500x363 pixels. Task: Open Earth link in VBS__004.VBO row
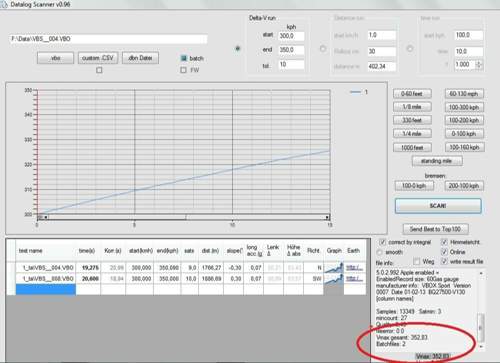pyautogui.click(x=354, y=267)
